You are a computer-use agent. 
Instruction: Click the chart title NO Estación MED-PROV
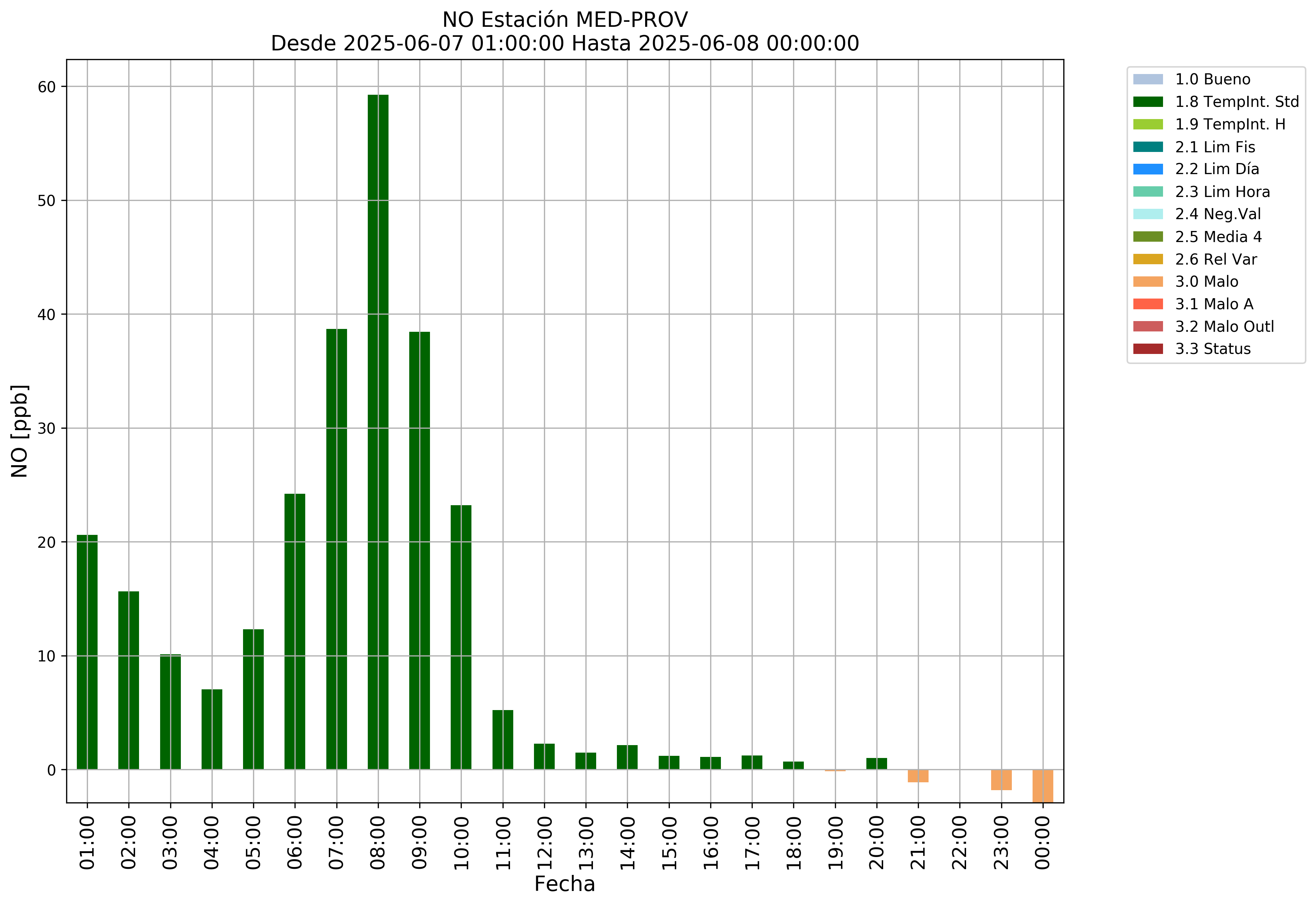[565, 20]
